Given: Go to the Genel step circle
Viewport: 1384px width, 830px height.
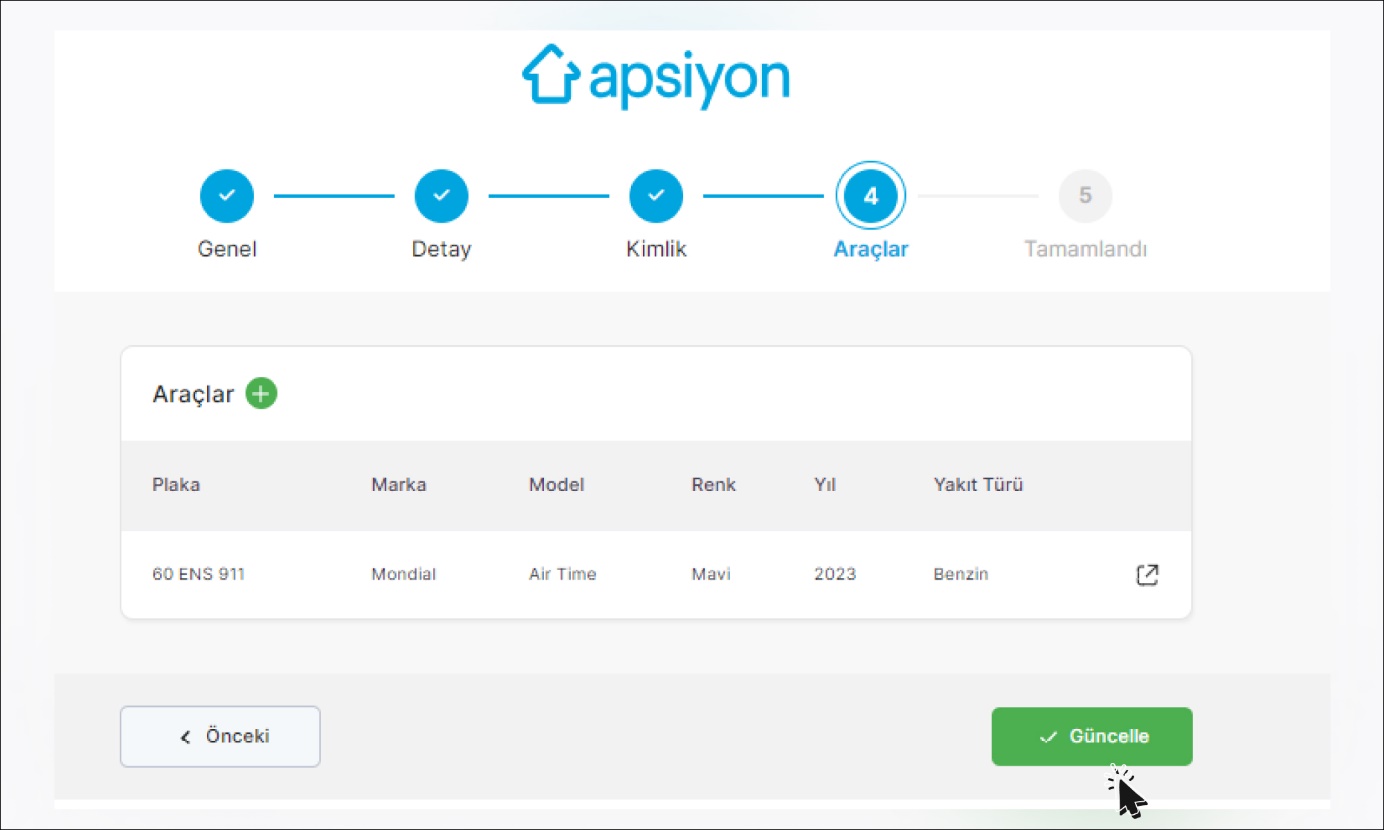Looking at the screenshot, I should [227, 196].
